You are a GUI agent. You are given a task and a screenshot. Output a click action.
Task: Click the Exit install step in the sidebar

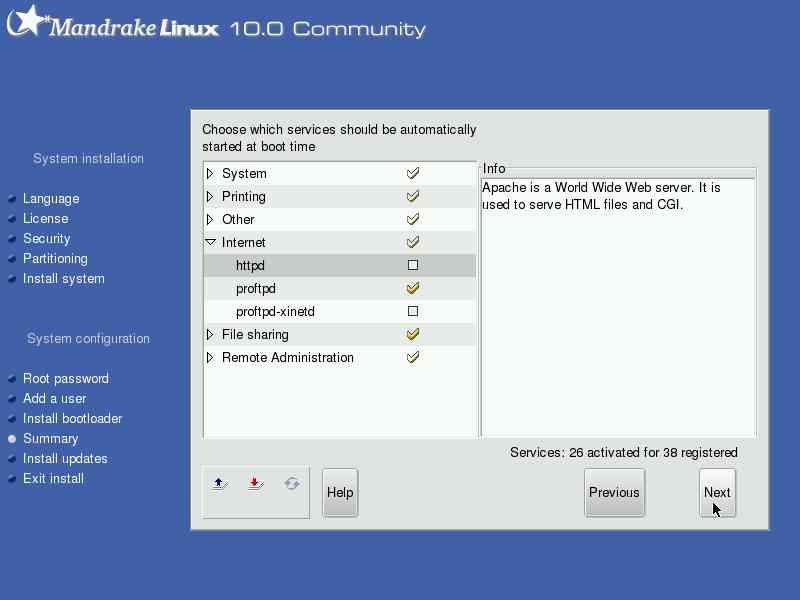pos(53,479)
